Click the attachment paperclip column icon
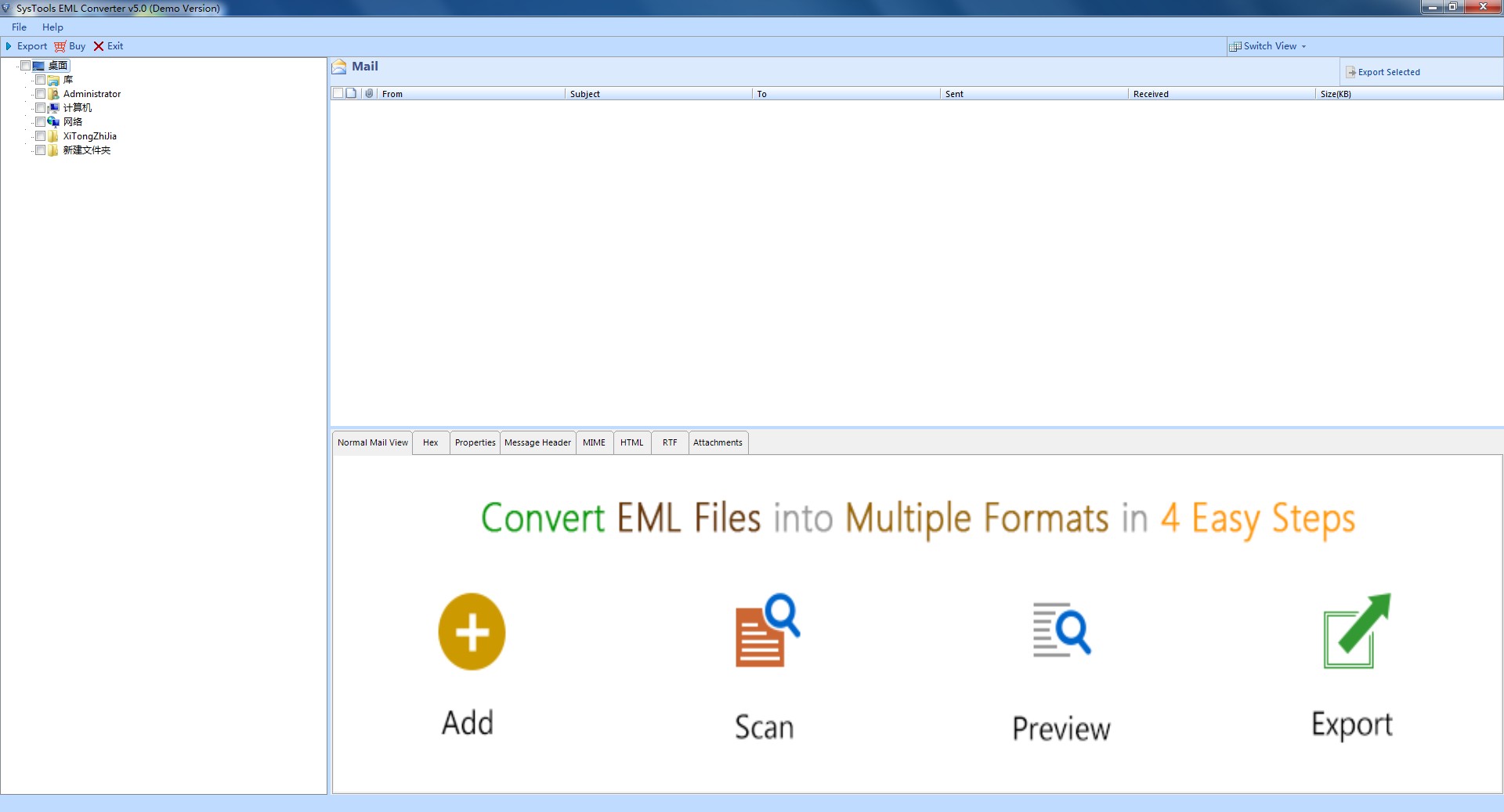This screenshot has width=1504, height=812. pyautogui.click(x=369, y=93)
